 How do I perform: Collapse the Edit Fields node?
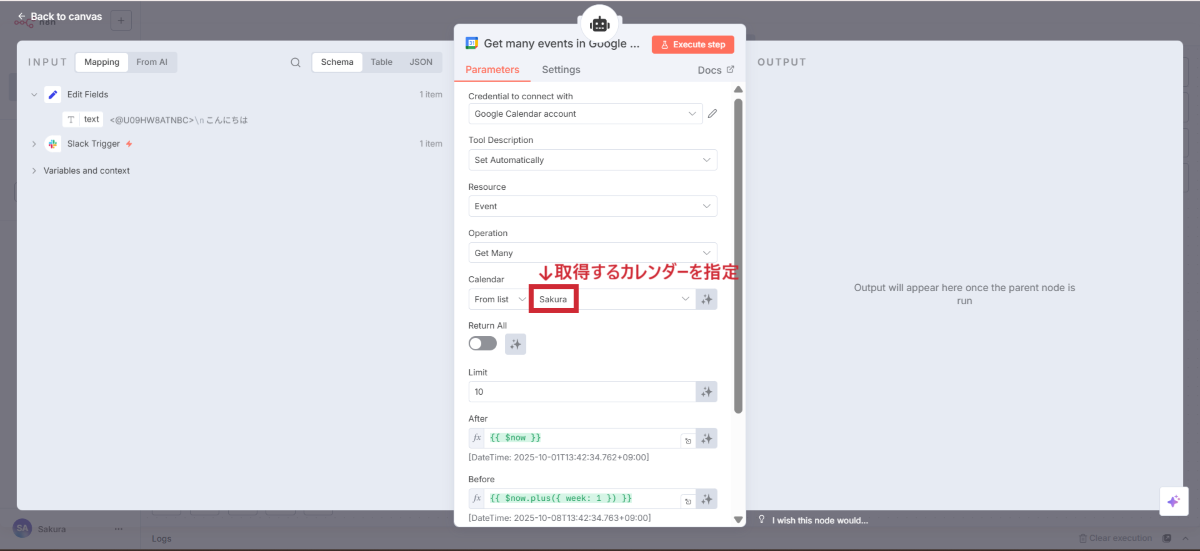point(34,95)
